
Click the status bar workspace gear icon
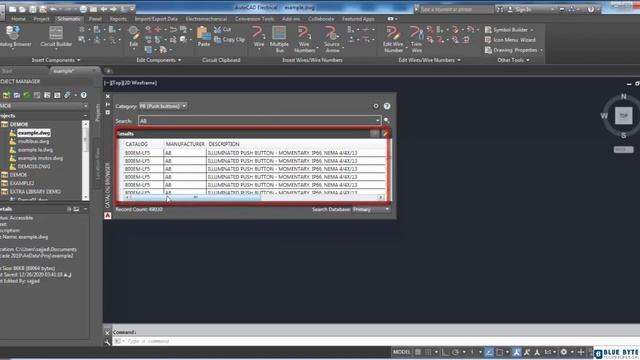pyautogui.click(x=564, y=352)
